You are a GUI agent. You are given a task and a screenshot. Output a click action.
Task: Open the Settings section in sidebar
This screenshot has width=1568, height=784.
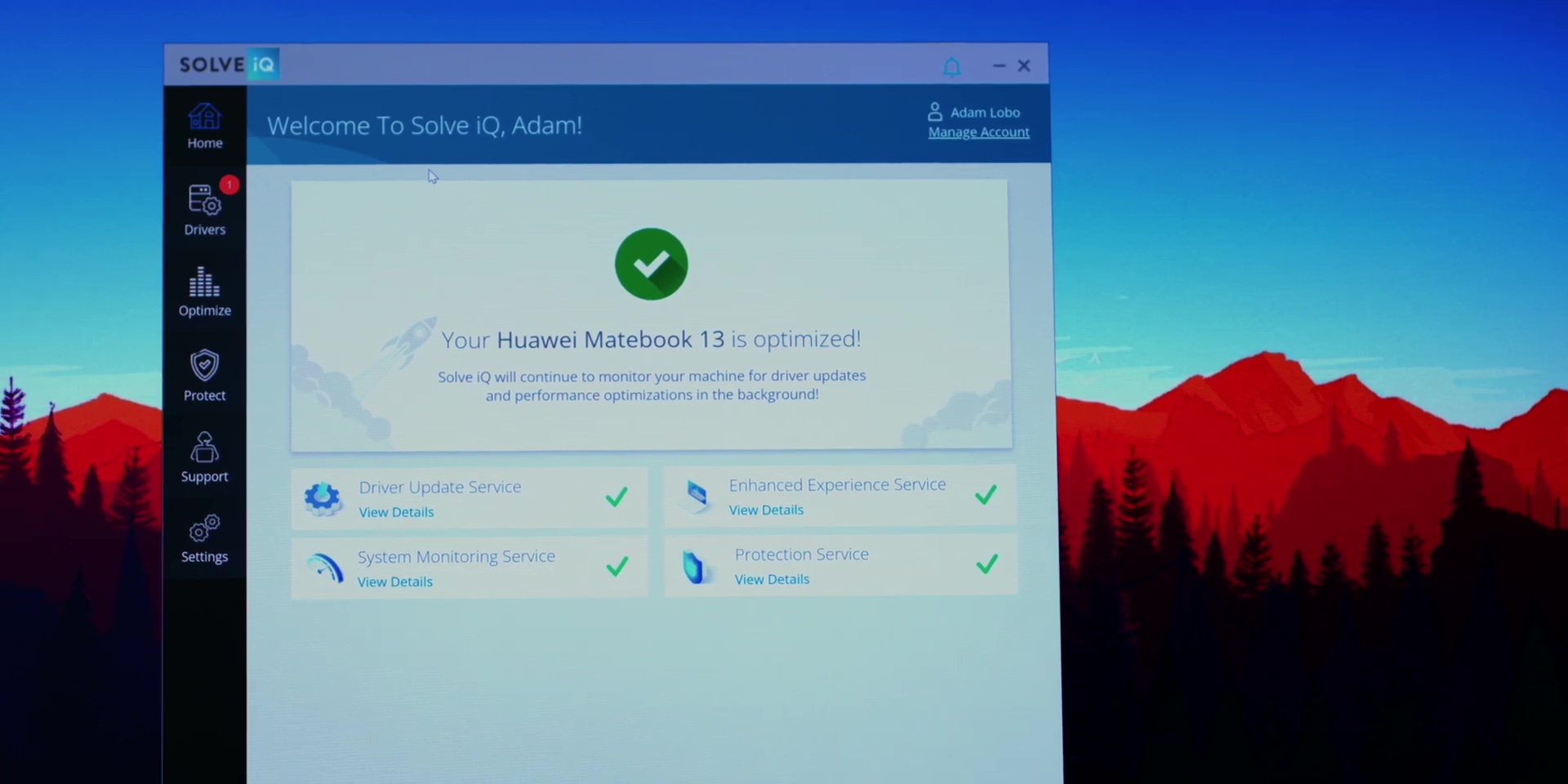click(x=204, y=539)
